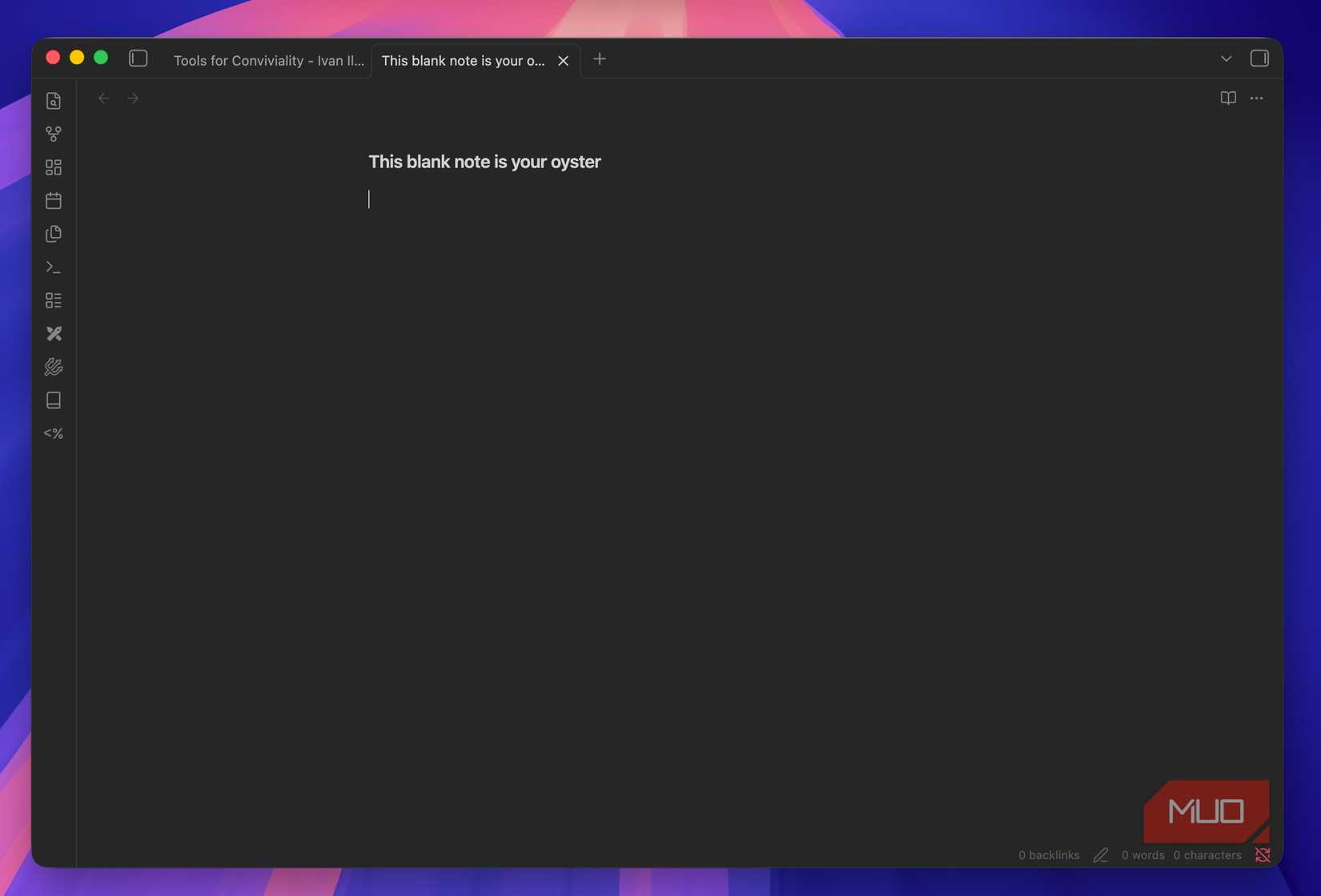
Task: Click the scribbled pen ribbon icon
Action: coord(54,367)
